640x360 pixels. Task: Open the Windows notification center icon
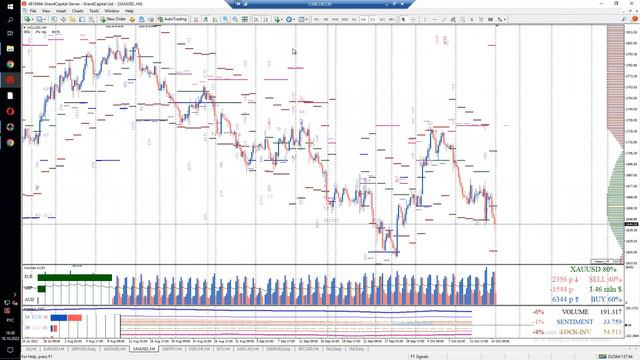point(10,350)
